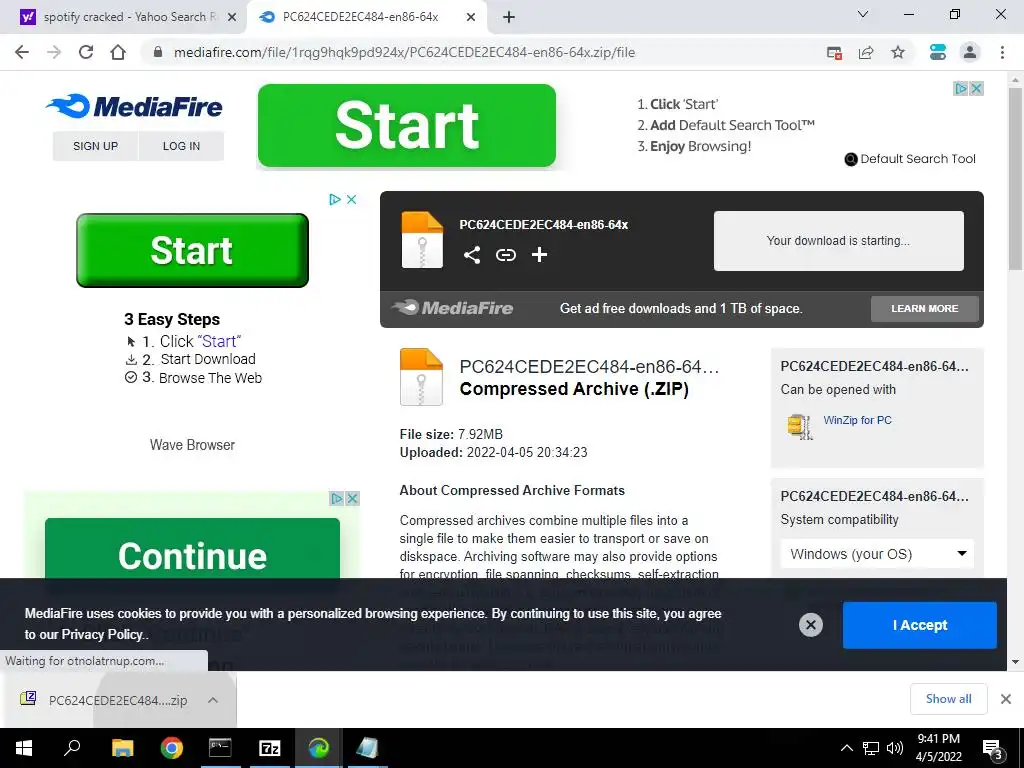1024x768 pixels.
Task: Open AdChoices icon on Continue ad
Action: [337, 498]
